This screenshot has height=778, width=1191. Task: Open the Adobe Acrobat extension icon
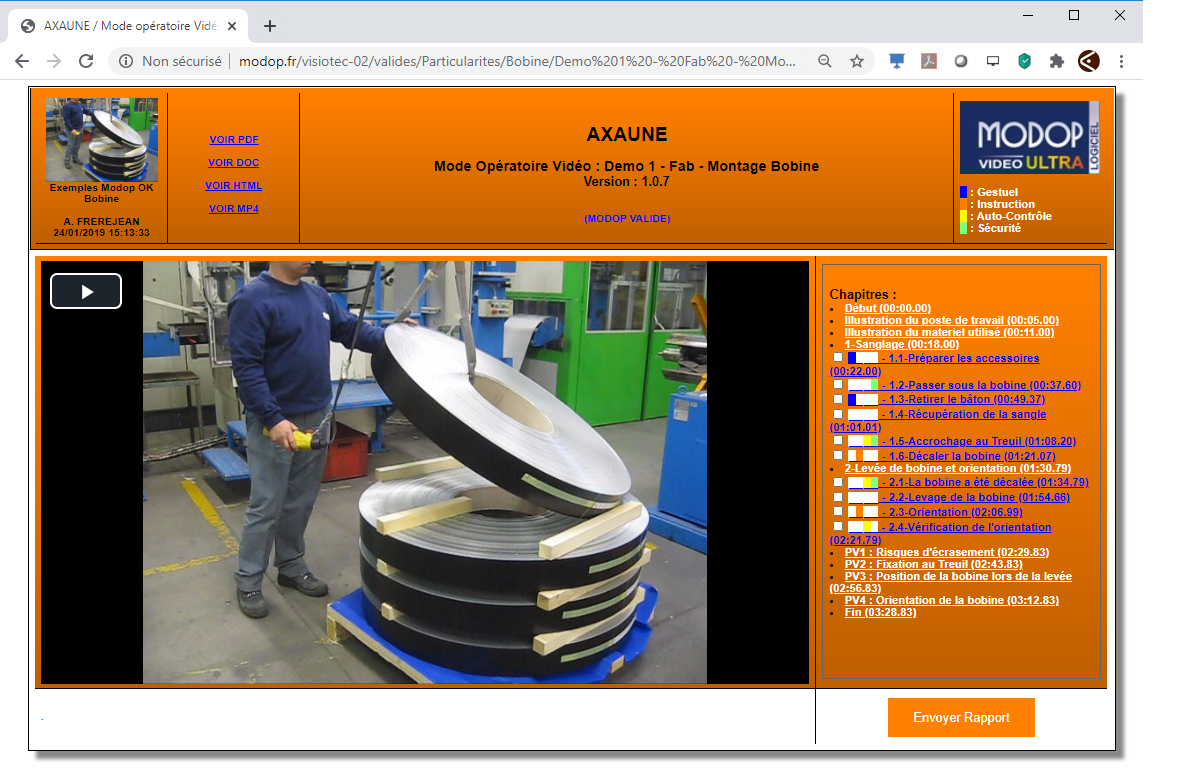[x=928, y=61]
